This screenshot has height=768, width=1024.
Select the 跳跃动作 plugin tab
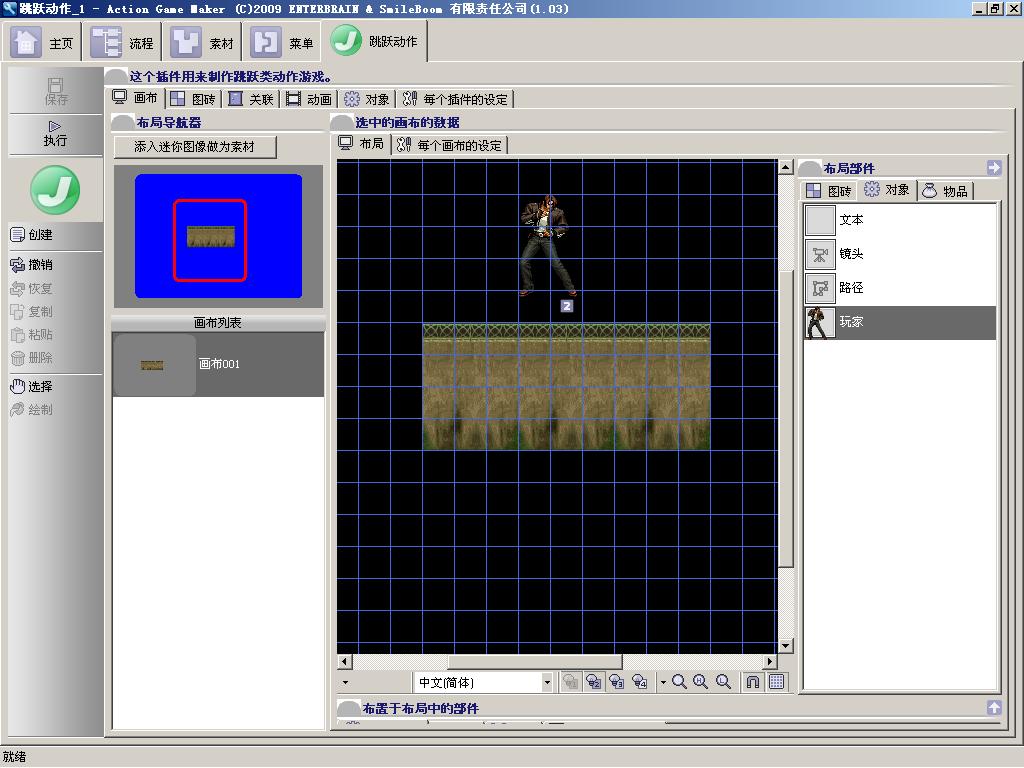pos(375,41)
